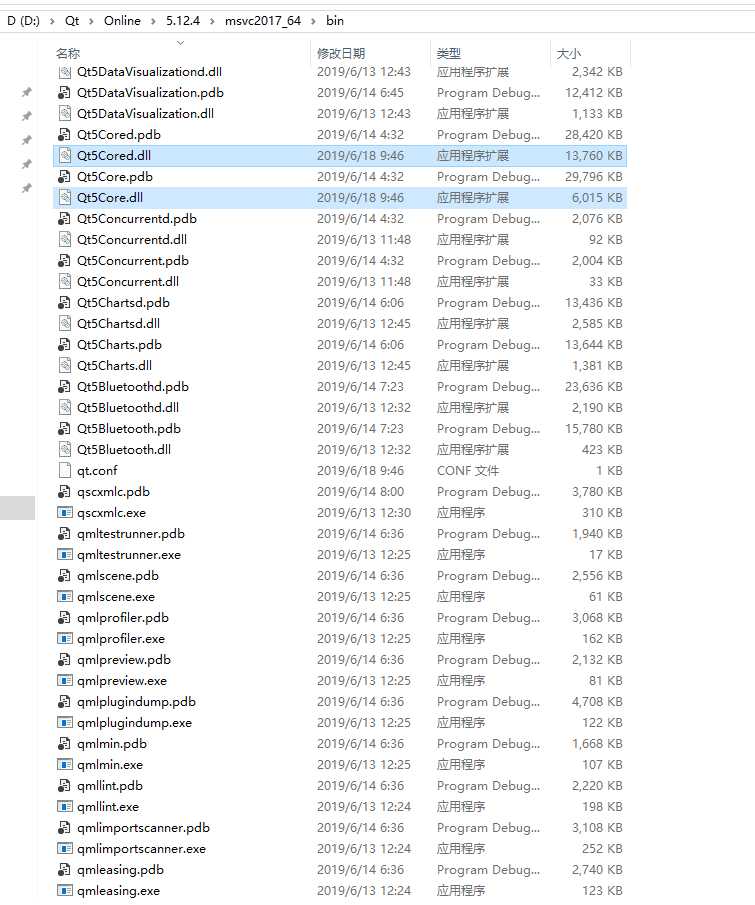Click the 13,760 KB size of Qt5Cored.dll
Image resolution: width=755 pixels, height=905 pixels.
[593, 156]
